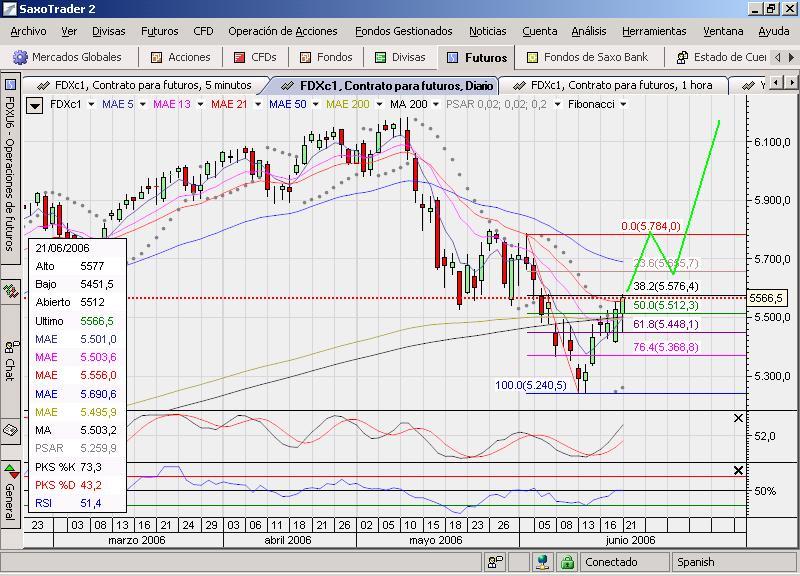800x576 pixels.
Task: Expand the FDXc1 instrument dropdown
Action: pyautogui.click(x=91, y=105)
